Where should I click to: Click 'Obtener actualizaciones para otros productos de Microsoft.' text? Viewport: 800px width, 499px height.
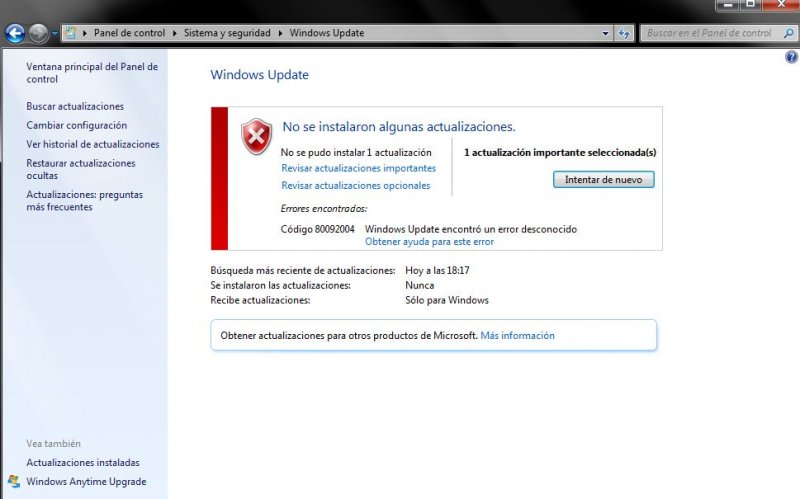pos(349,336)
